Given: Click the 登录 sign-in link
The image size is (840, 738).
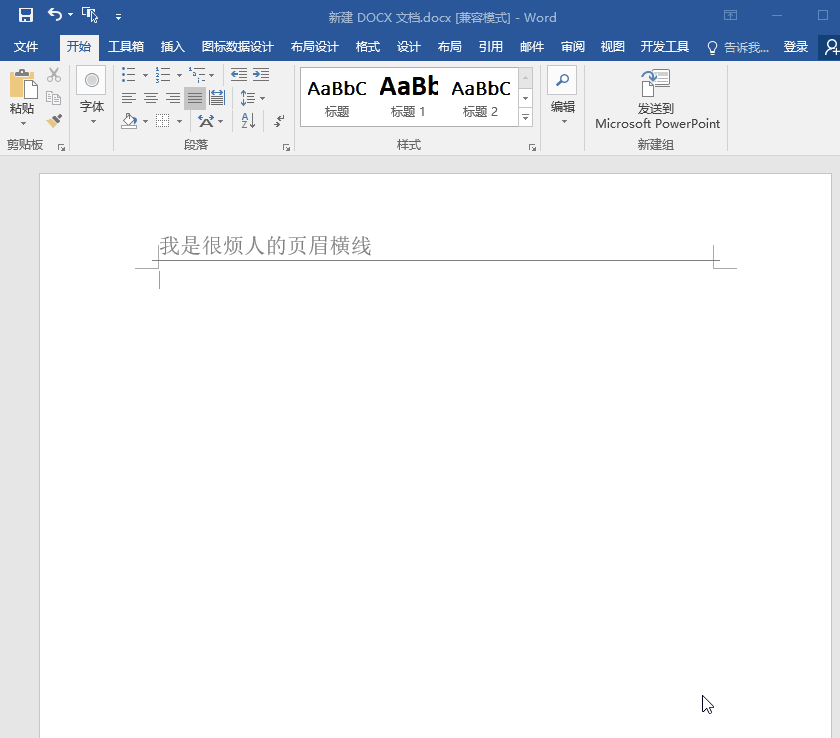Looking at the screenshot, I should point(795,46).
